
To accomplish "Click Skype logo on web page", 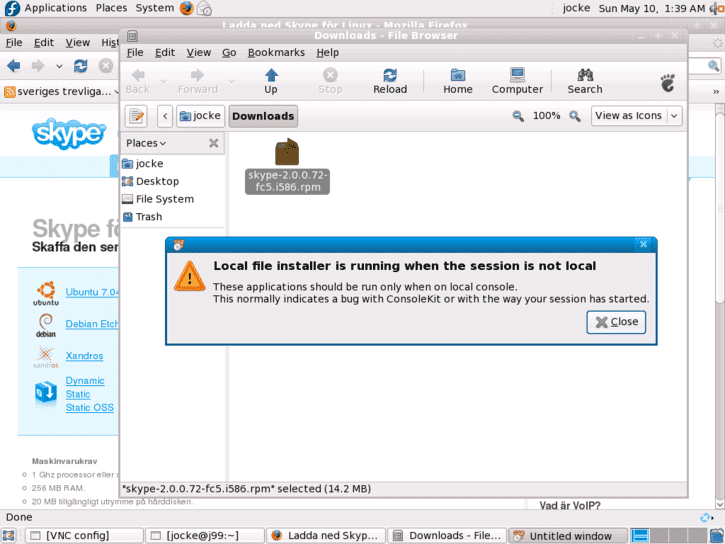I will pyautogui.click(x=68, y=134).
